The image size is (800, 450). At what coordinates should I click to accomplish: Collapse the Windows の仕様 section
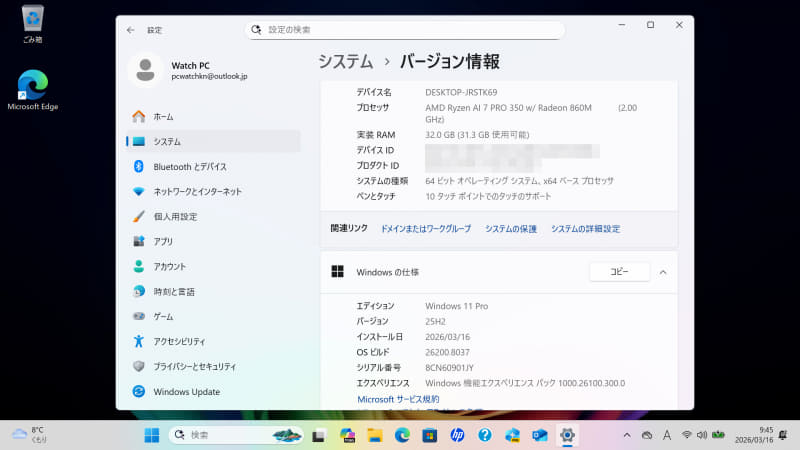(x=663, y=272)
